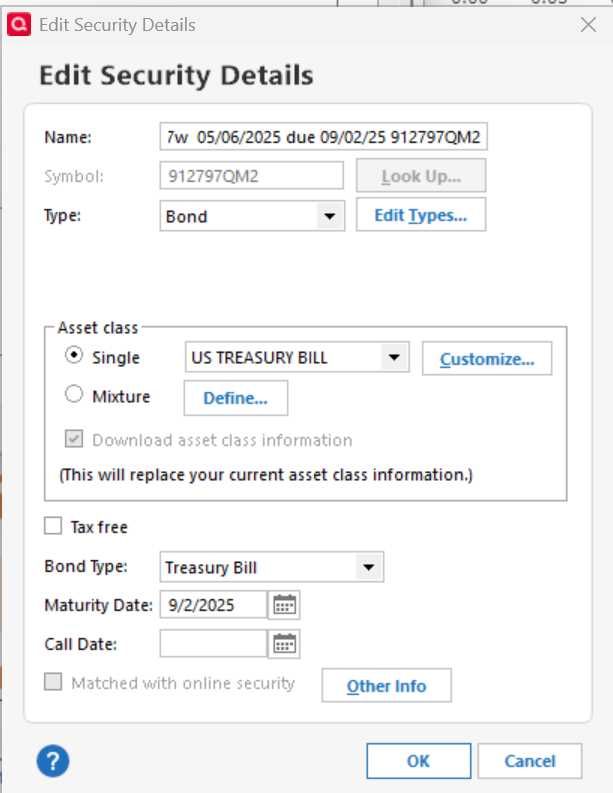The height and width of the screenshot is (793, 613).
Task: Open Other Info
Action: pos(386,686)
